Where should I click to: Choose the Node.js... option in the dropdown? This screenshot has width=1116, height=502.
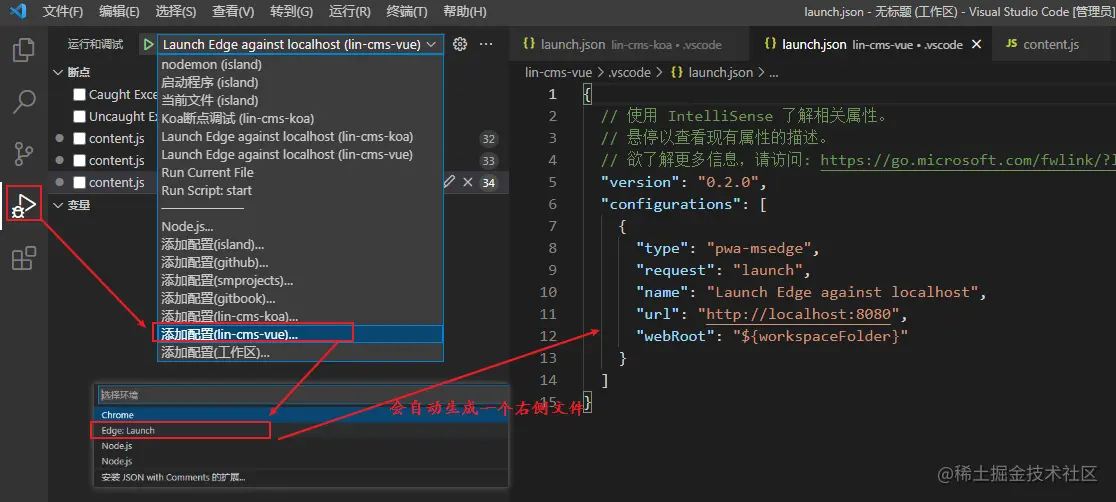pyautogui.click(x=300, y=226)
